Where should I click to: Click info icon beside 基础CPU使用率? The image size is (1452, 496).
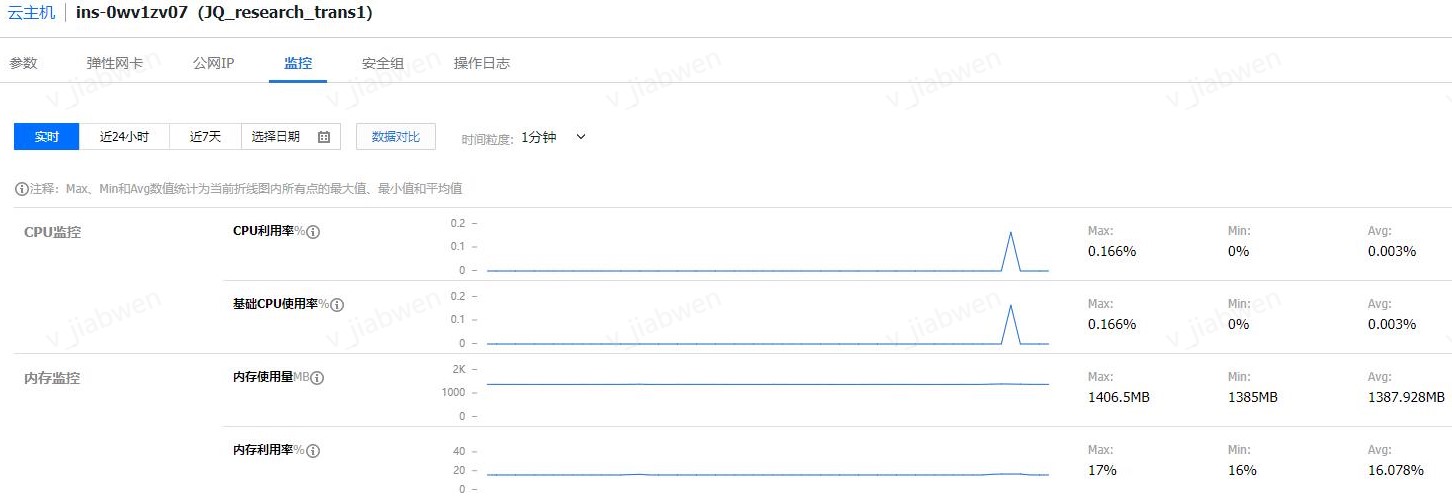pyautogui.click(x=337, y=305)
